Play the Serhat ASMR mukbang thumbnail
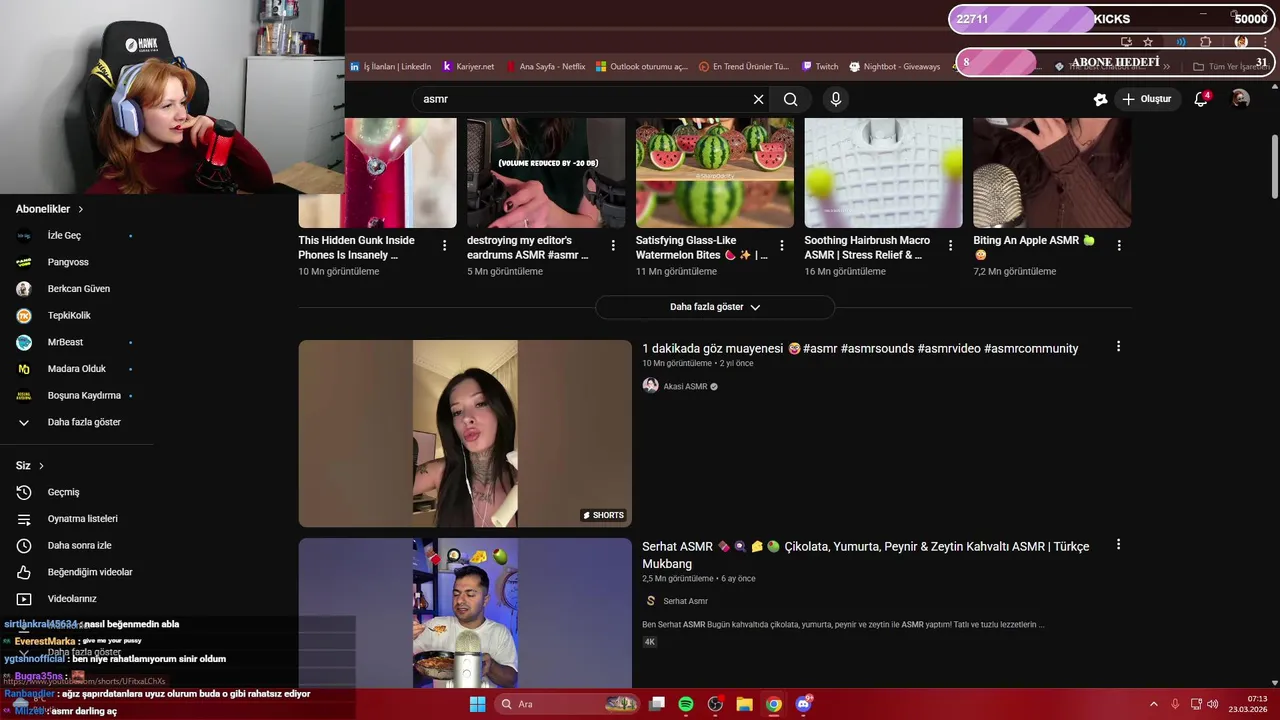Viewport: 1280px width, 720px height. point(465,613)
